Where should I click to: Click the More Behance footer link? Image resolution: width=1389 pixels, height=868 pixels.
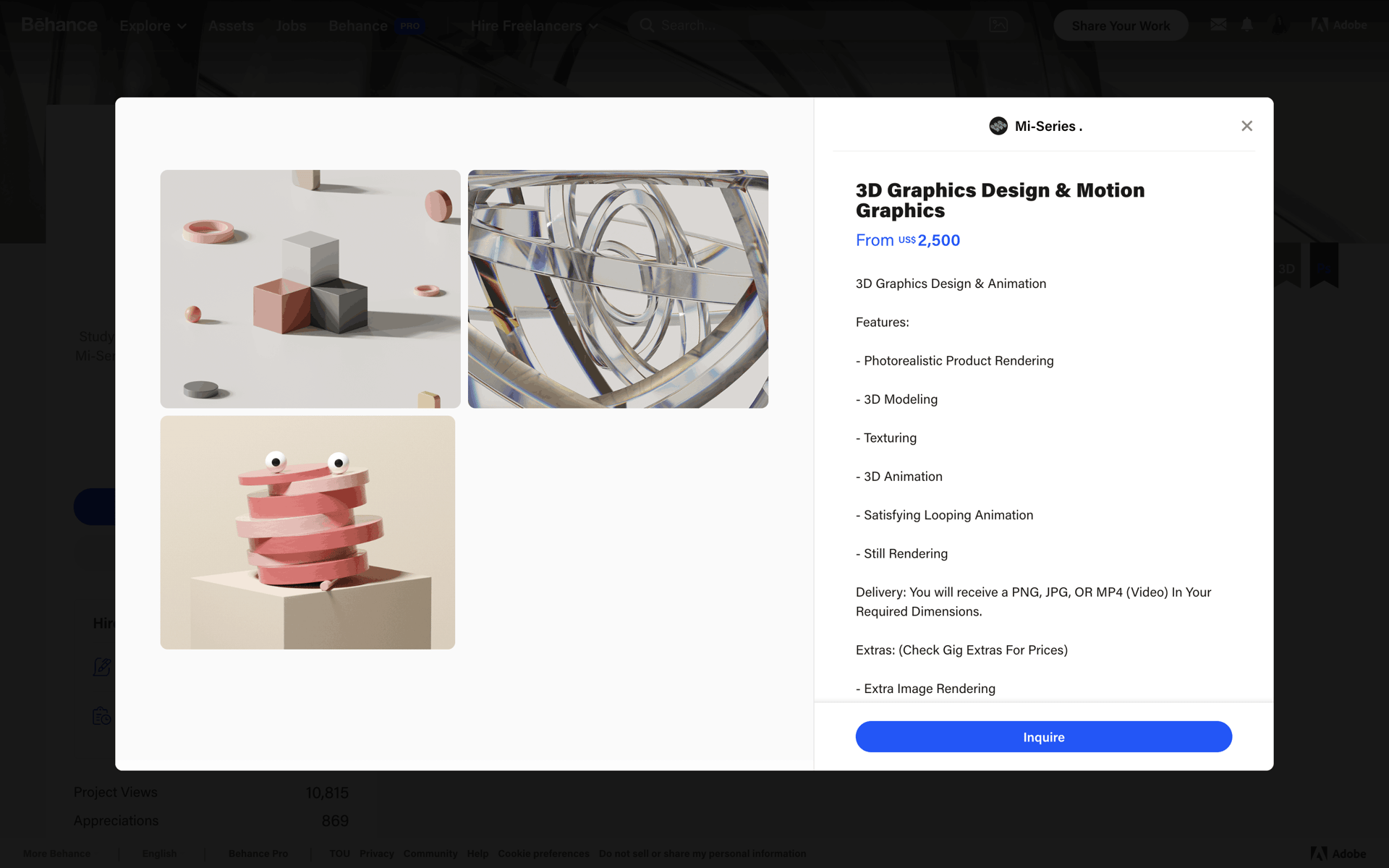pyautogui.click(x=57, y=854)
